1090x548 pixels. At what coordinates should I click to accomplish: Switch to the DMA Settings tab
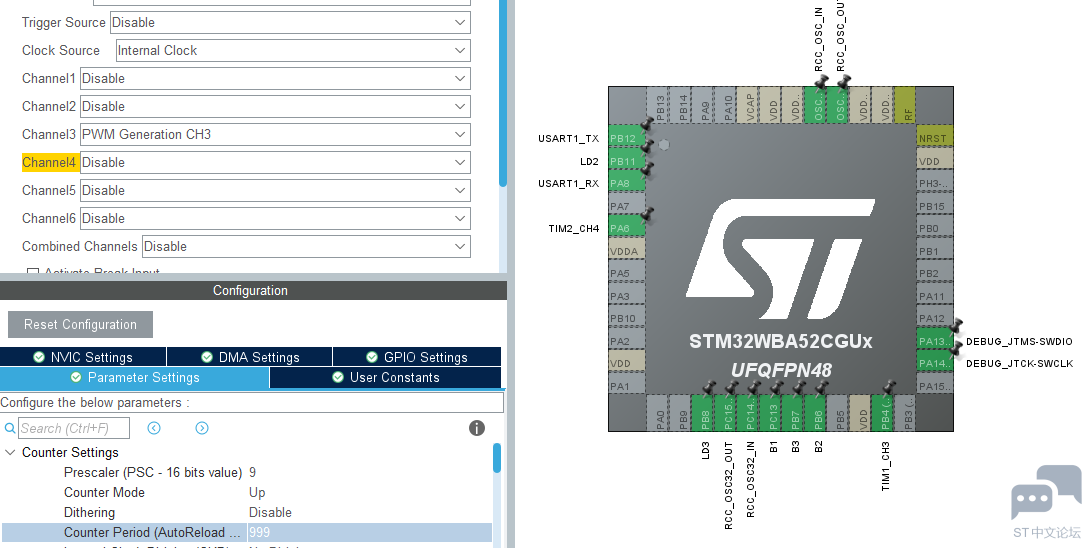point(250,357)
